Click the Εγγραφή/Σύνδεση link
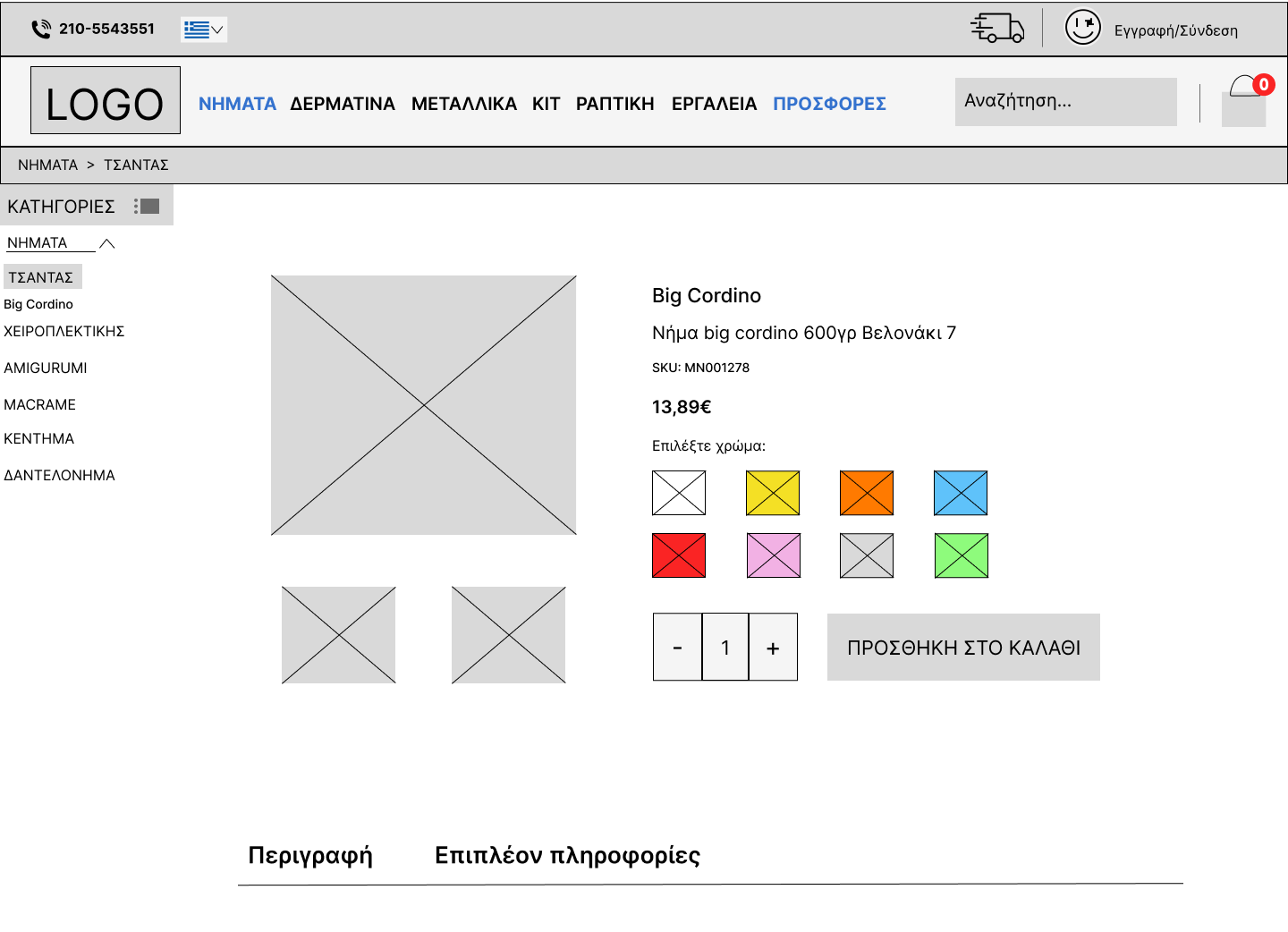 [1175, 30]
